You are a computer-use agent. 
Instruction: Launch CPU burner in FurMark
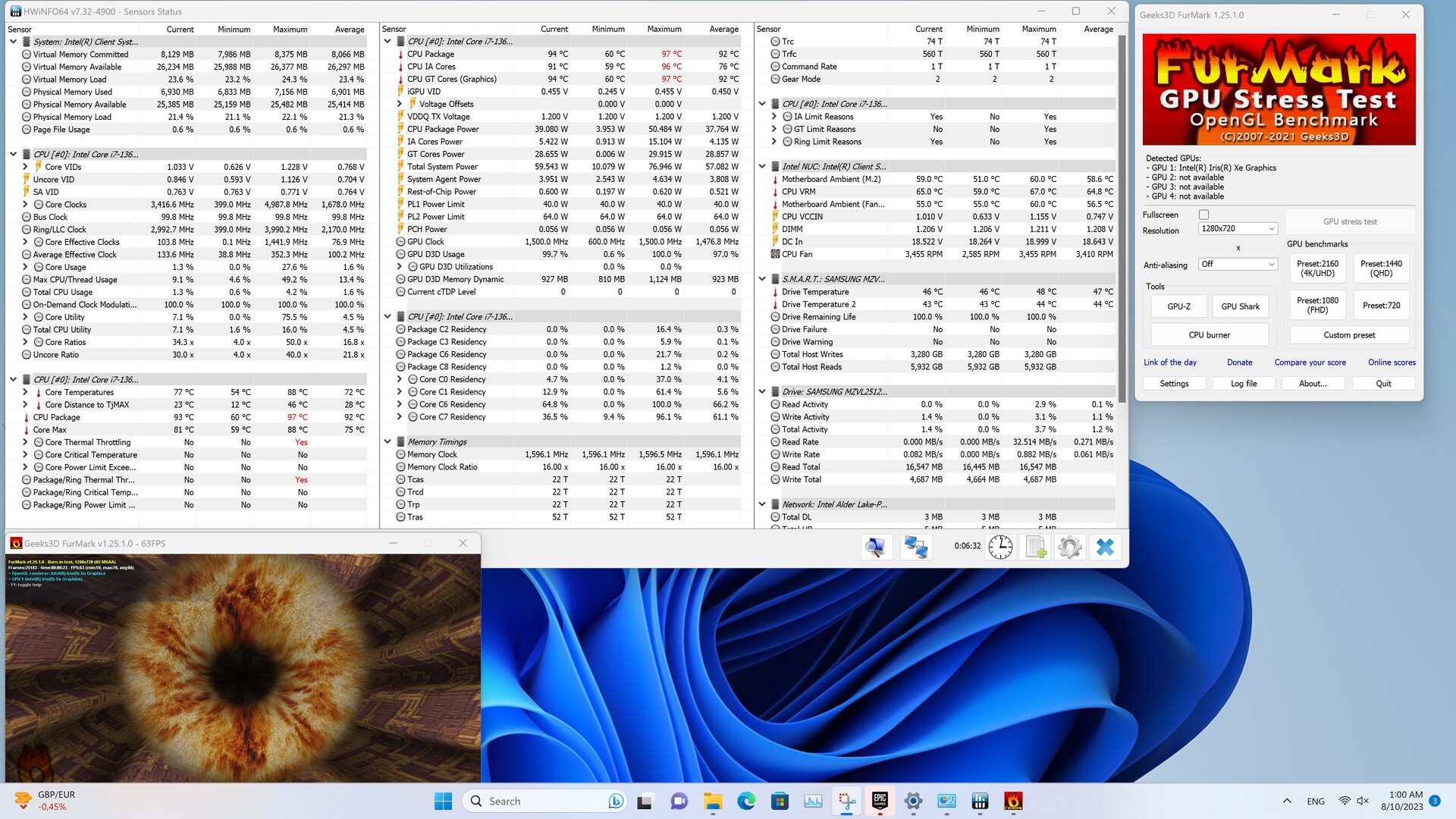tap(1210, 334)
